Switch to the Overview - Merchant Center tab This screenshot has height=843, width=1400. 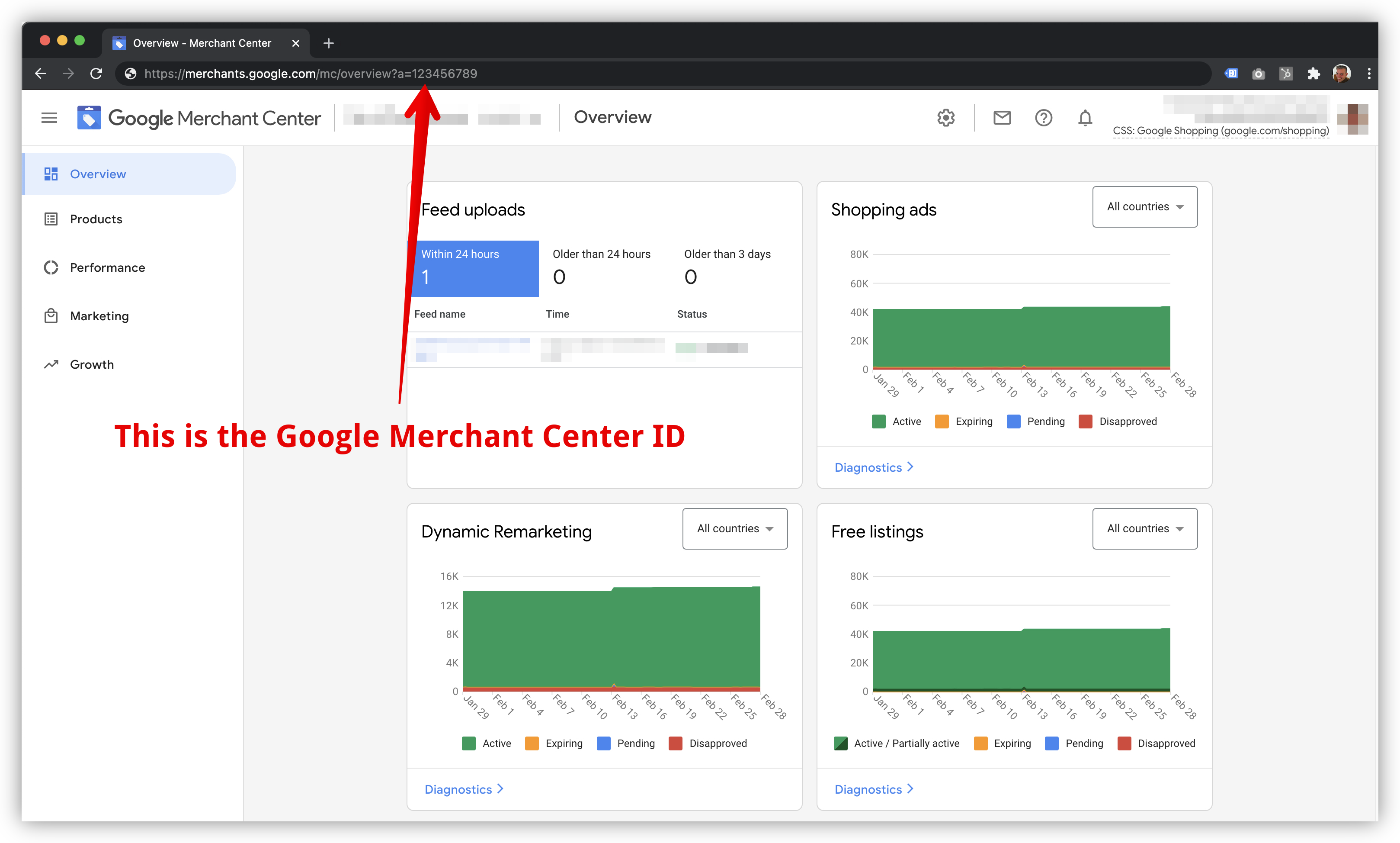(x=205, y=43)
